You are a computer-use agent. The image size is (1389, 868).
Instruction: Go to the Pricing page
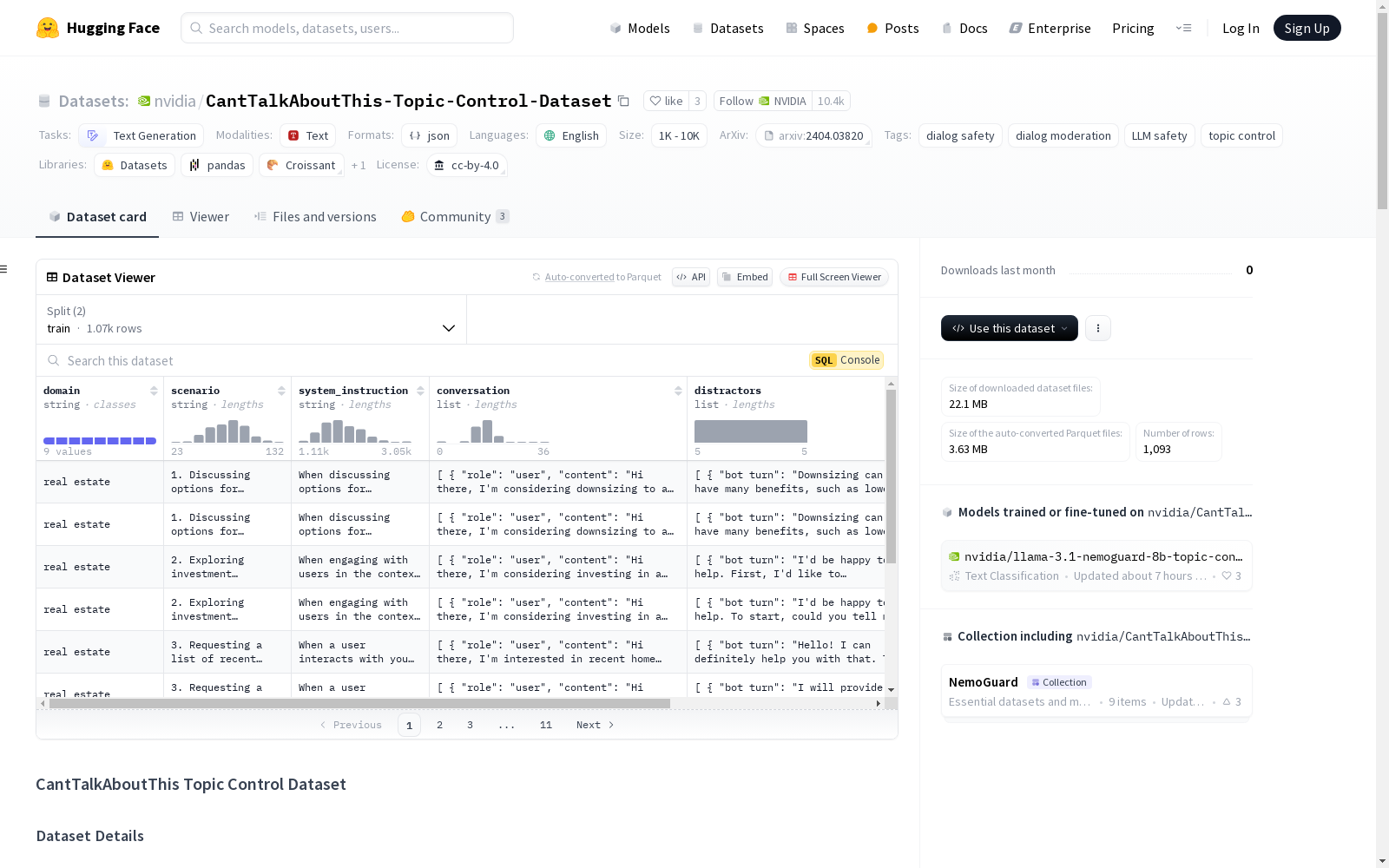pyautogui.click(x=1133, y=28)
